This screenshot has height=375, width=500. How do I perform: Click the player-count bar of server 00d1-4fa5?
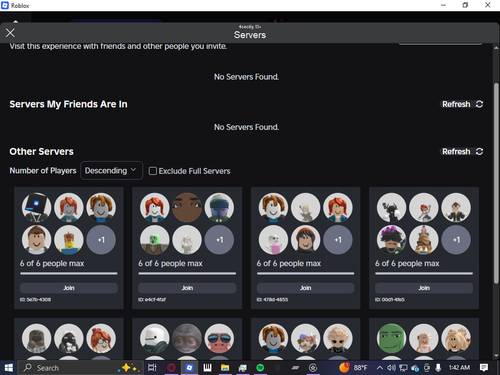coord(424,274)
